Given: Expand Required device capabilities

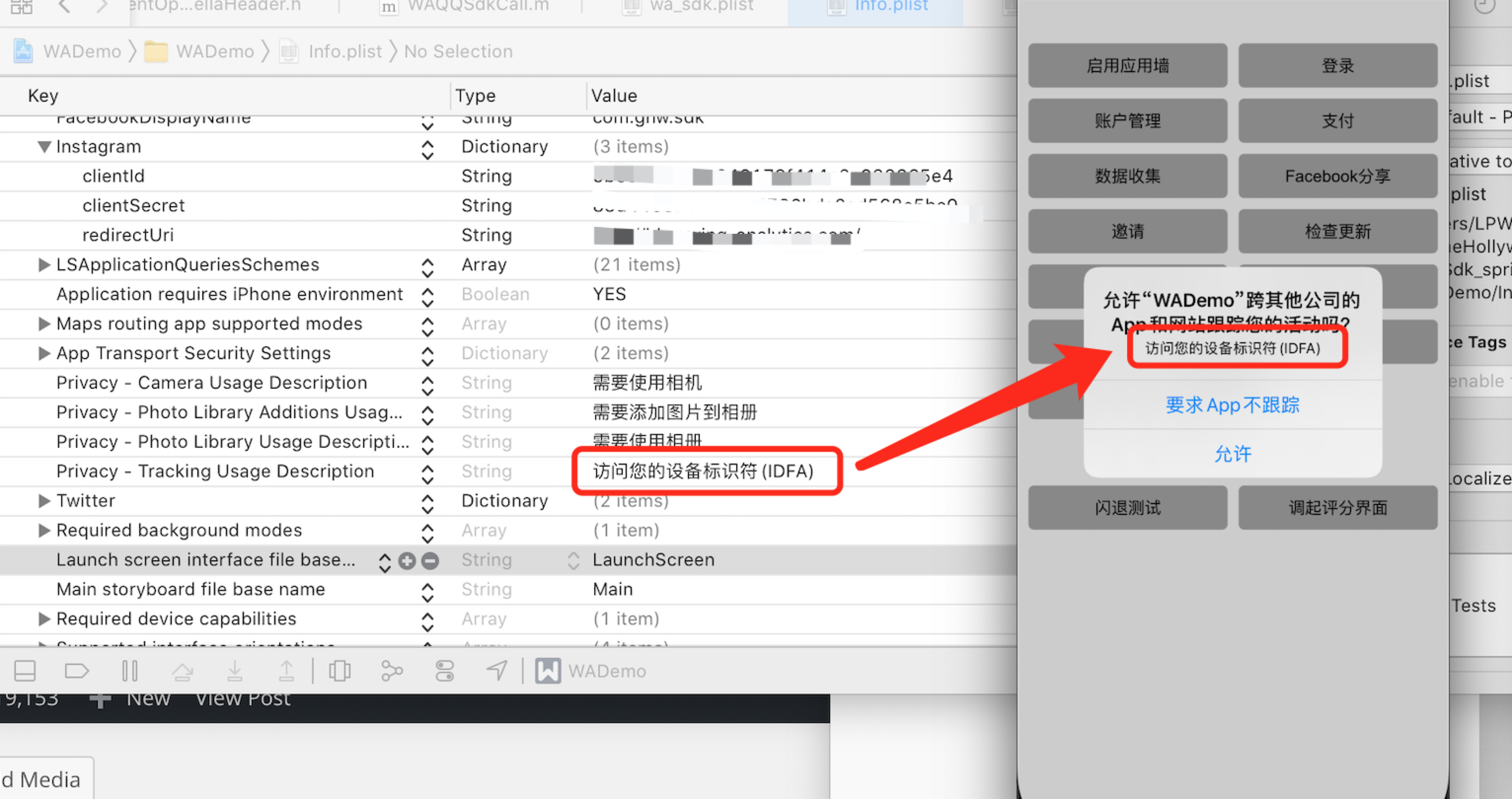Looking at the screenshot, I should point(44,619).
